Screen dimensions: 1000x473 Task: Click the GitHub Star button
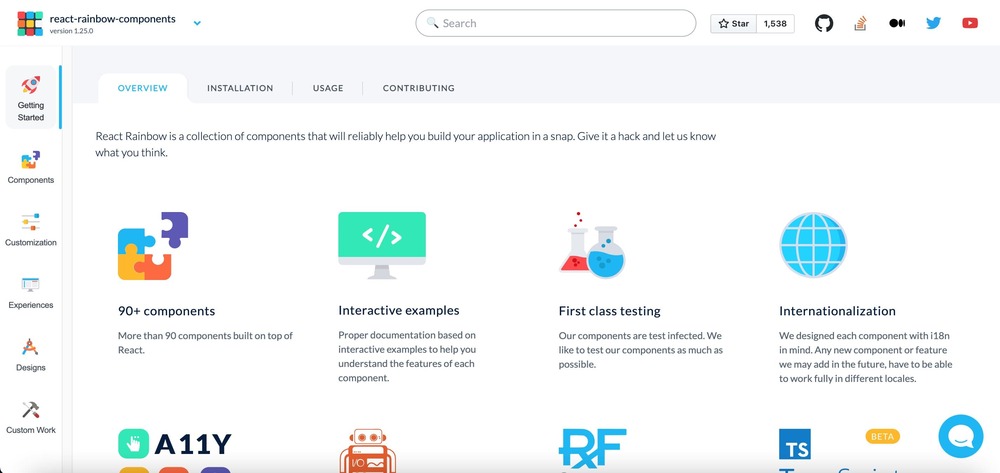point(733,24)
